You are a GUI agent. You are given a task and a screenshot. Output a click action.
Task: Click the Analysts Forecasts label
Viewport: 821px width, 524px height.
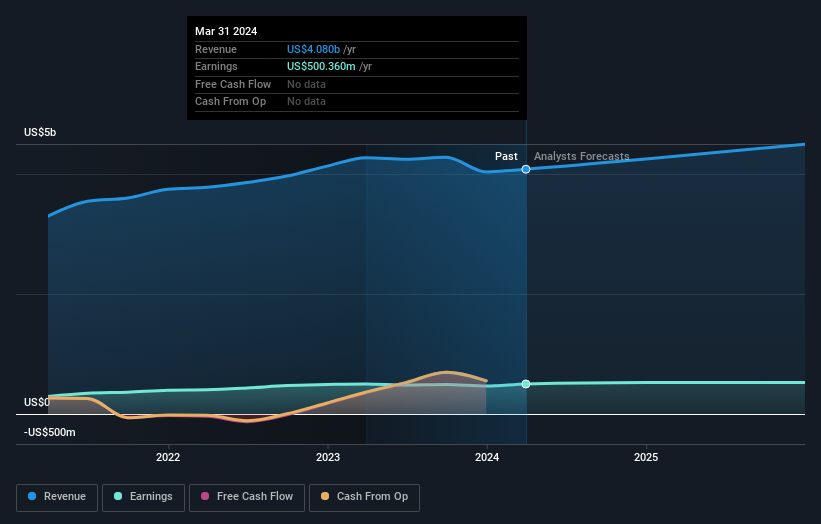click(x=582, y=156)
